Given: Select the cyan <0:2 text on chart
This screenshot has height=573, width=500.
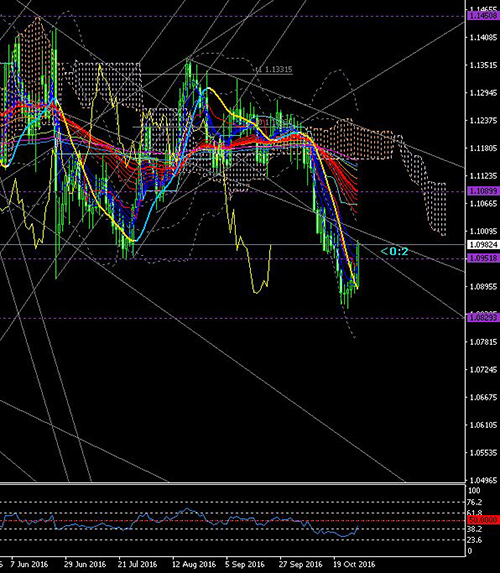Looking at the screenshot, I should pyautogui.click(x=394, y=251).
